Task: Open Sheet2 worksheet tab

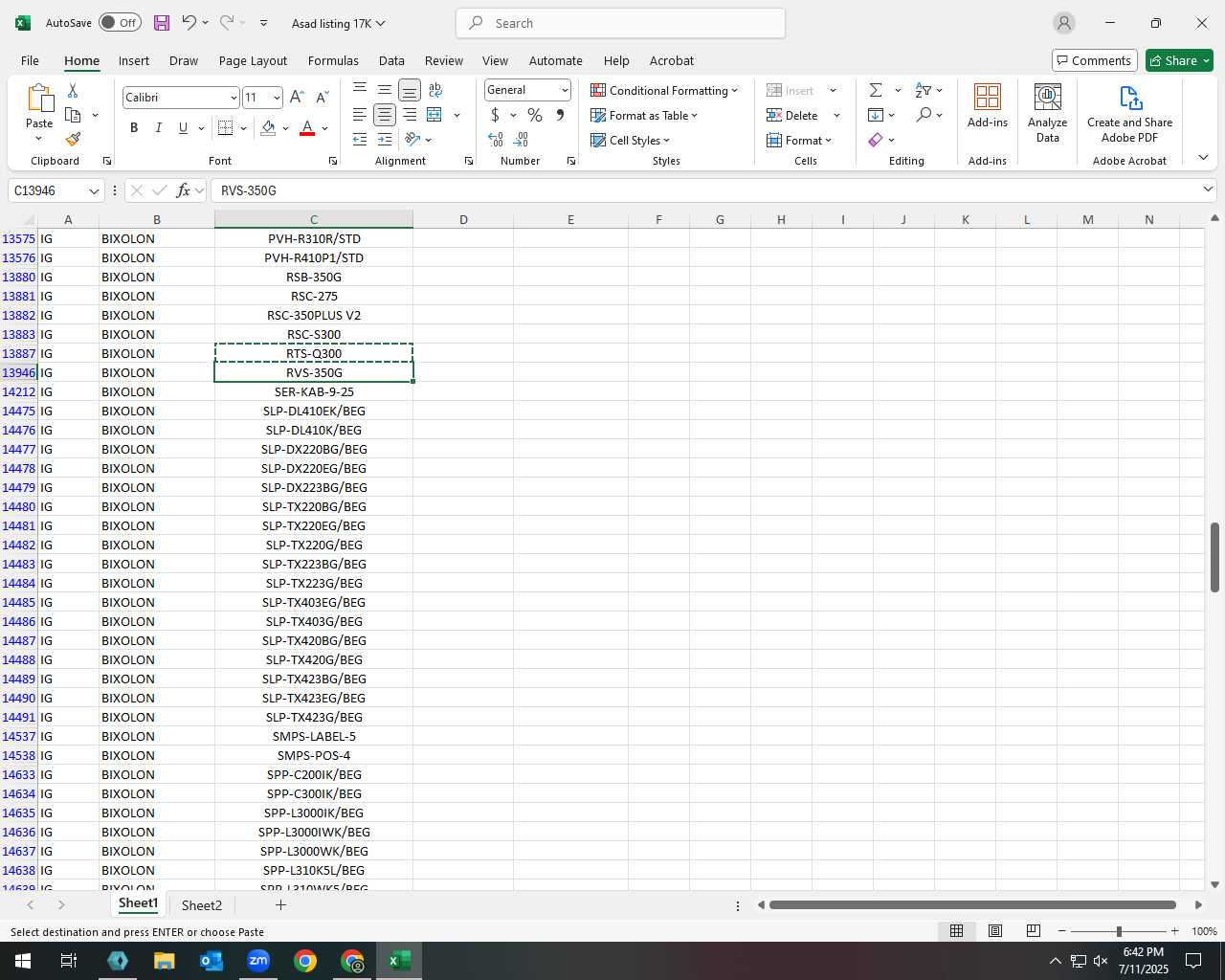Action: [x=201, y=905]
